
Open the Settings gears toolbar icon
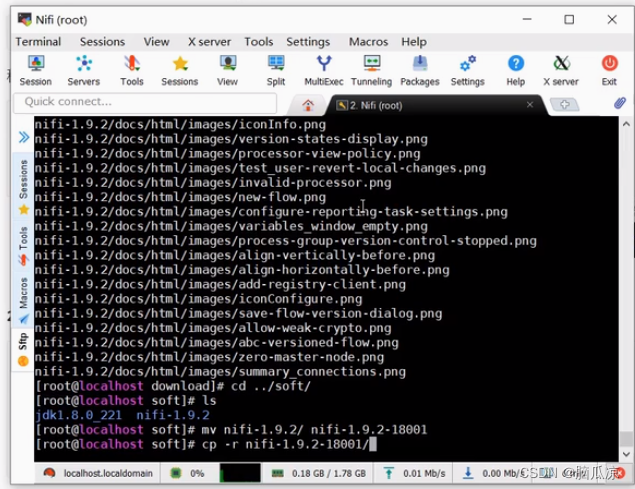(468, 70)
